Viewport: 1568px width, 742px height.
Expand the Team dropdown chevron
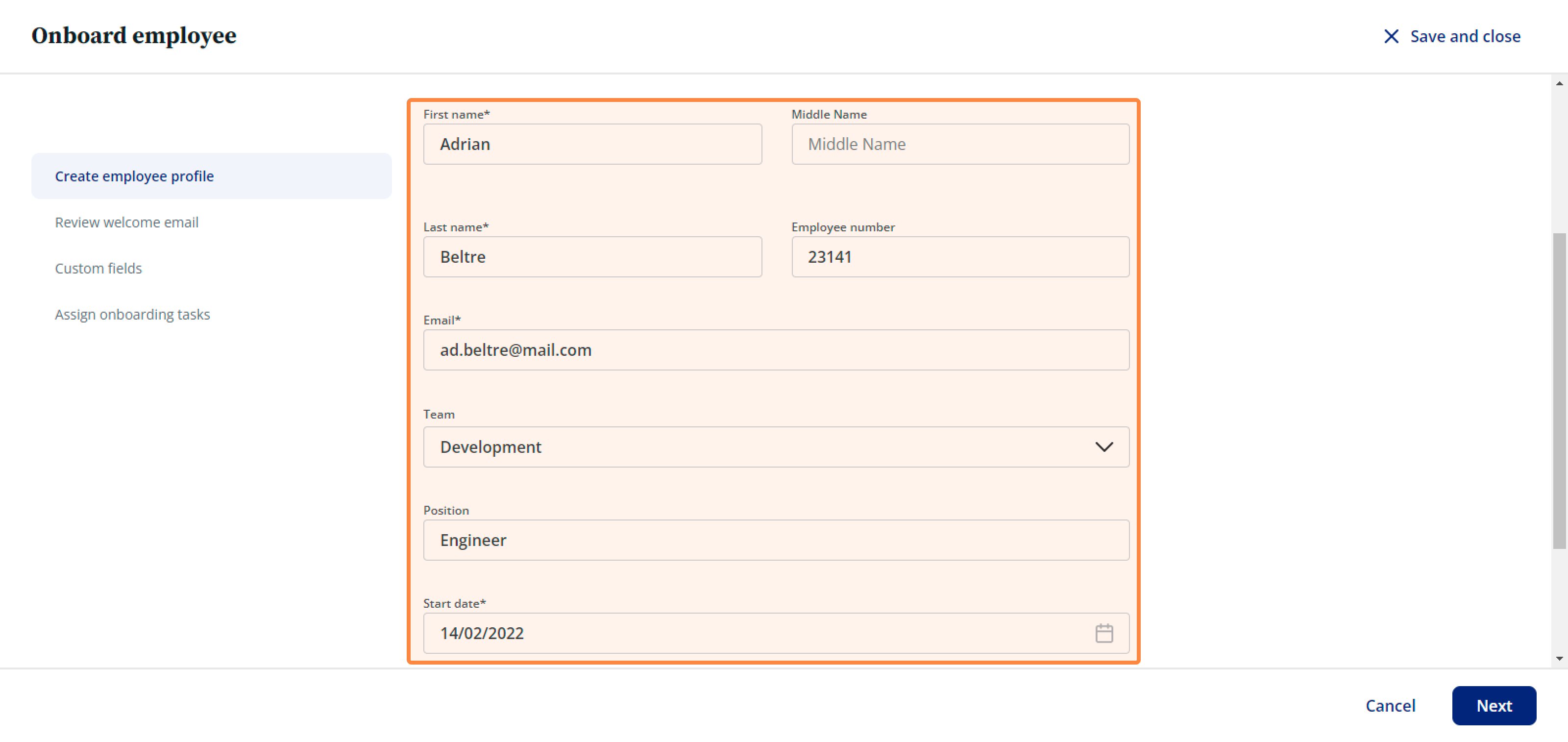point(1103,447)
